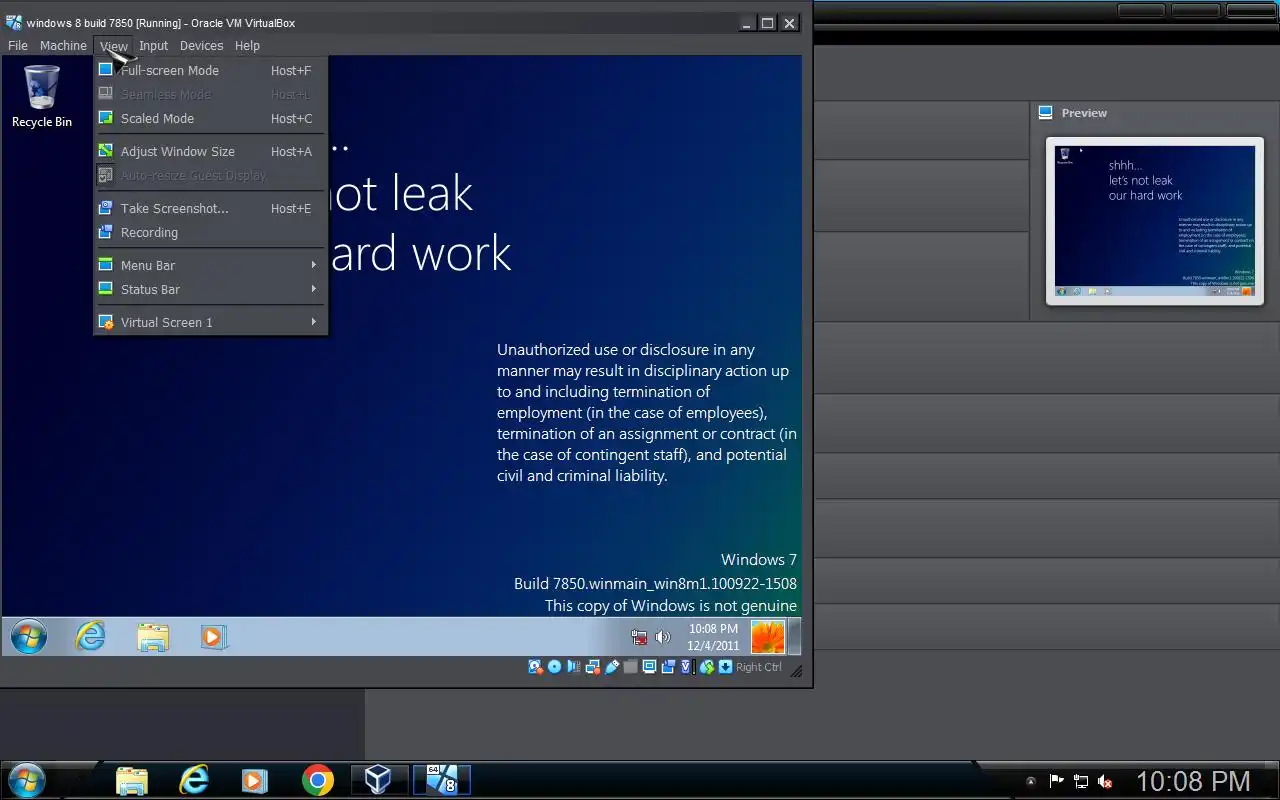Click the VM window resize grip

tap(797, 672)
